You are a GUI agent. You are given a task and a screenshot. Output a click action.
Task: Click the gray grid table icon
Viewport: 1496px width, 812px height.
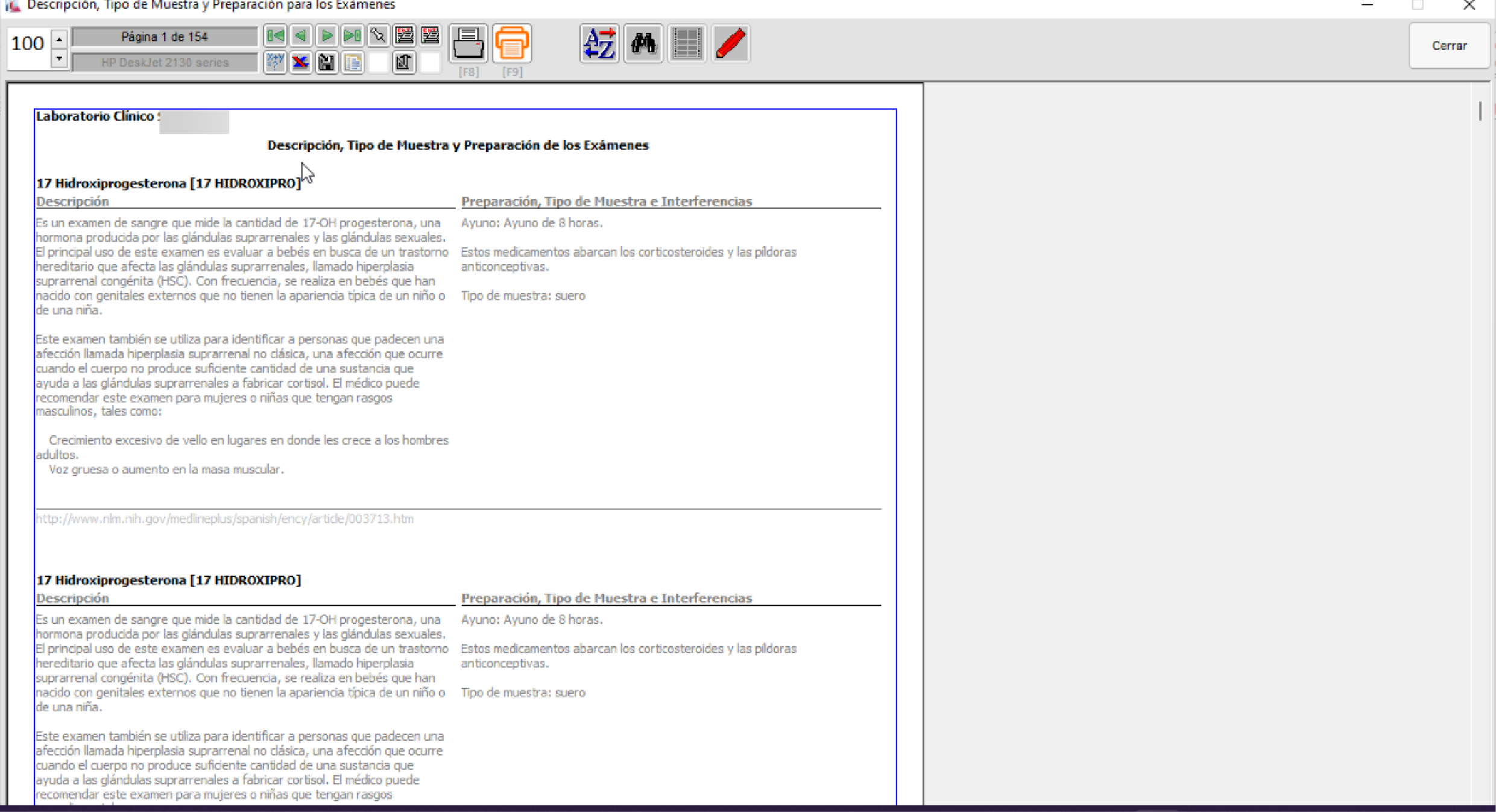(x=687, y=43)
